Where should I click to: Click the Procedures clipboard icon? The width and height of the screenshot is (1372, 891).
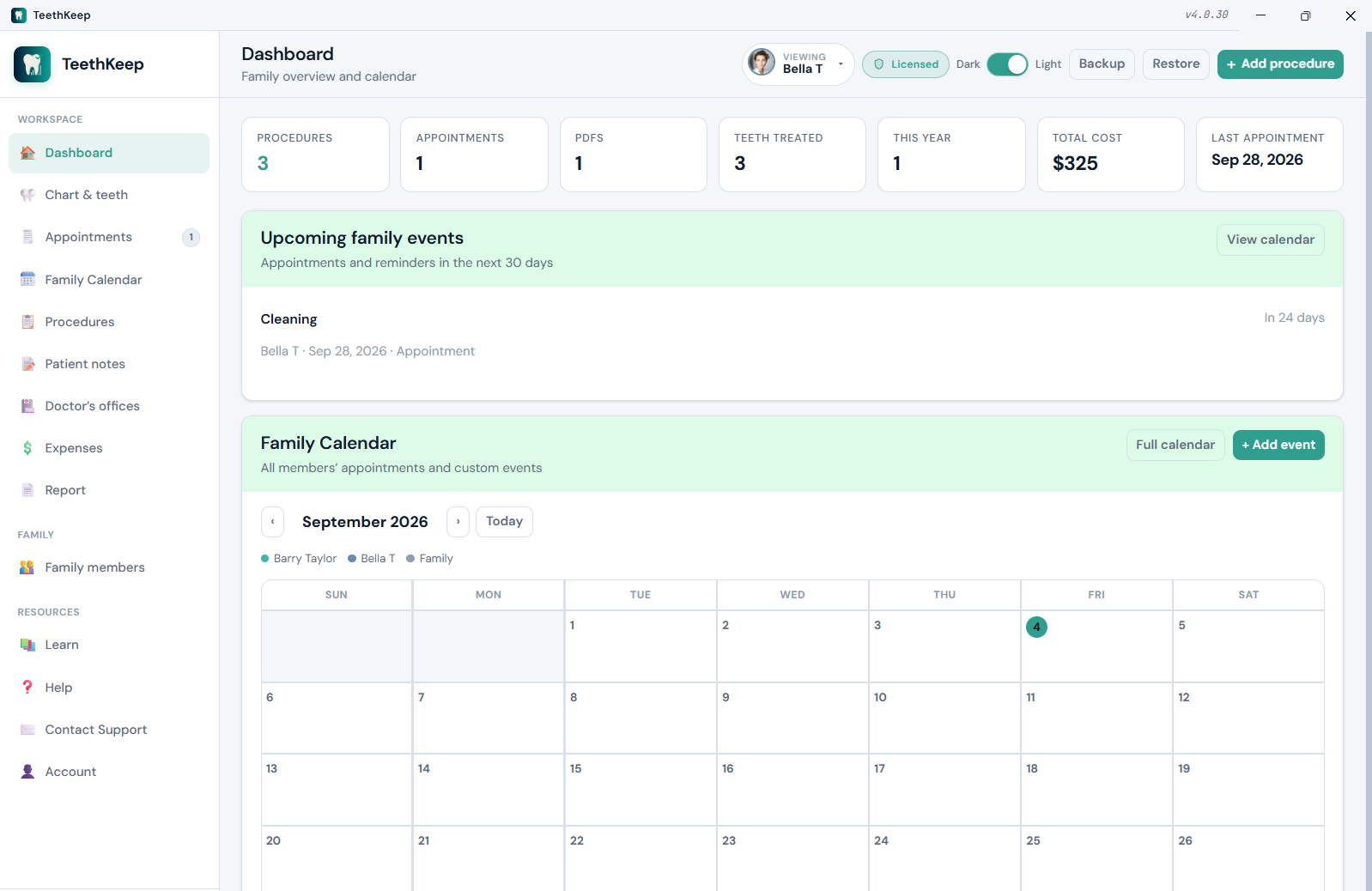point(27,322)
